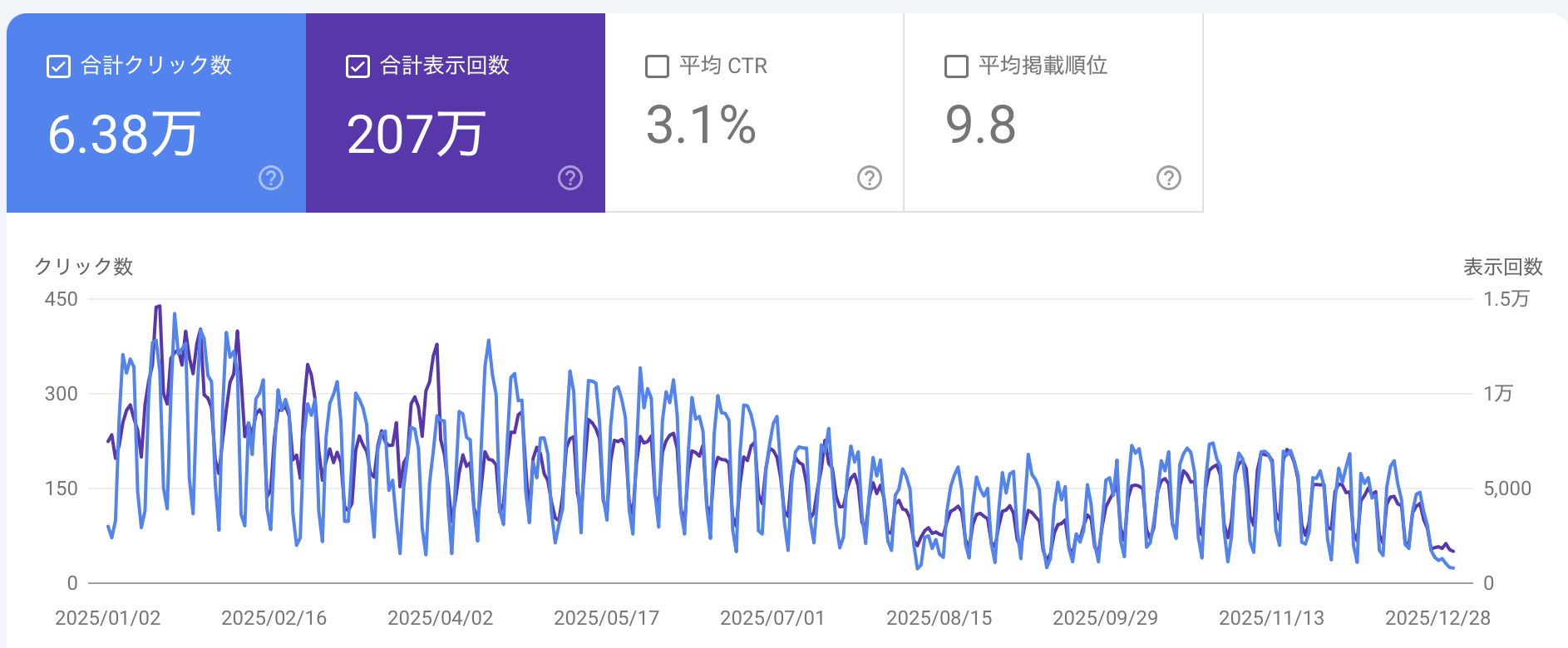Select the 9.8 average position value
This screenshot has width=1568, height=648.
pyautogui.click(x=981, y=125)
